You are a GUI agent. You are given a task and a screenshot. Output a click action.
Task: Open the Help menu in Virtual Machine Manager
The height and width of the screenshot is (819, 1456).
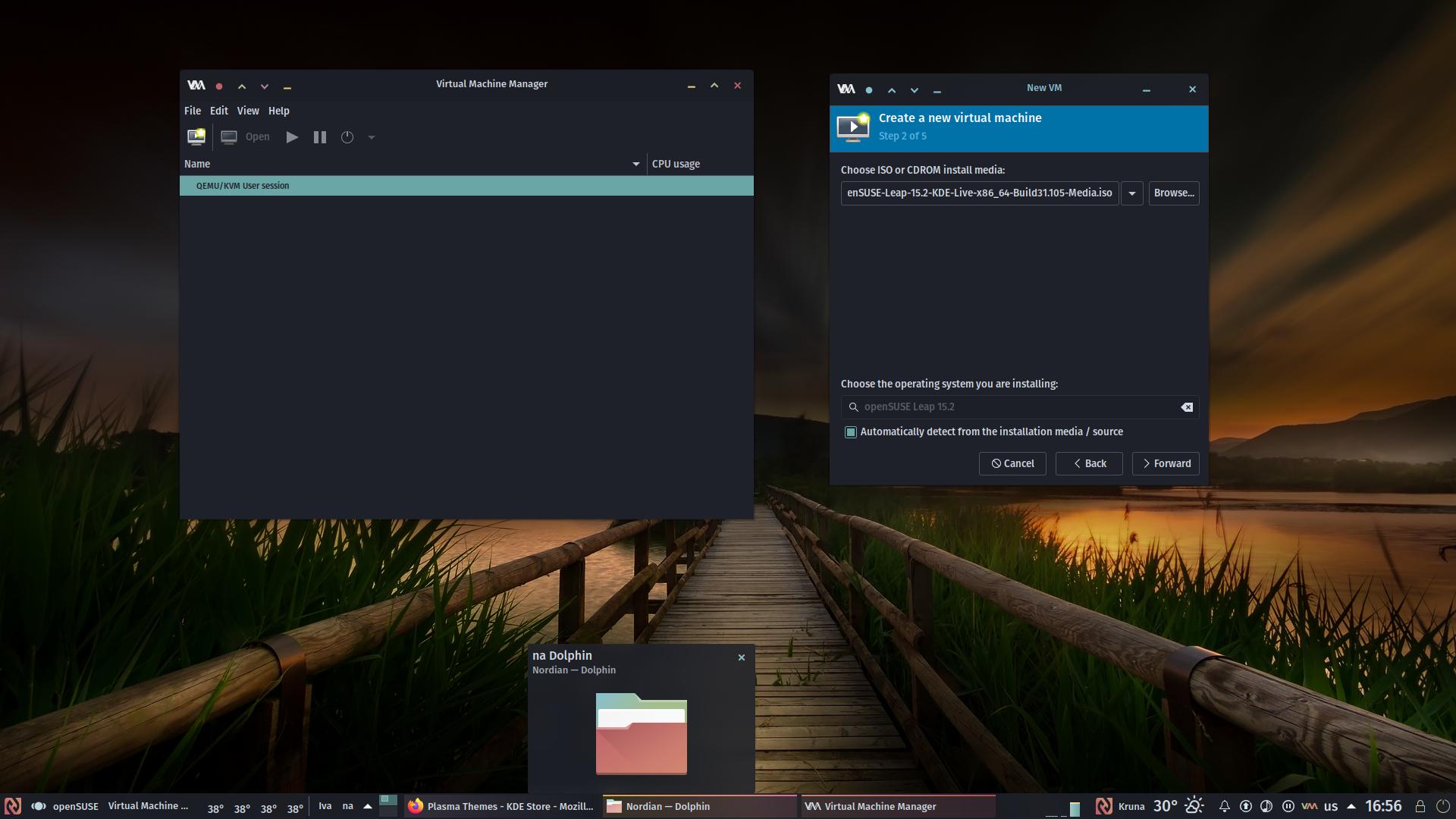tap(279, 111)
